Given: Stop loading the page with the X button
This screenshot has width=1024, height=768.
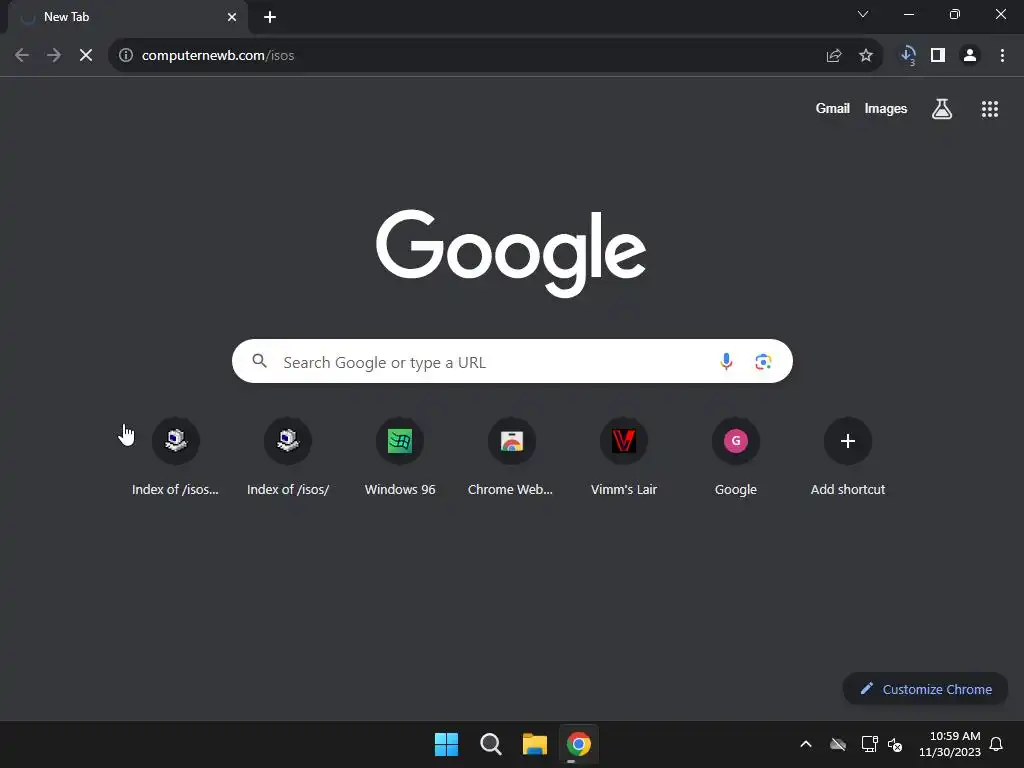Looking at the screenshot, I should 86,56.
